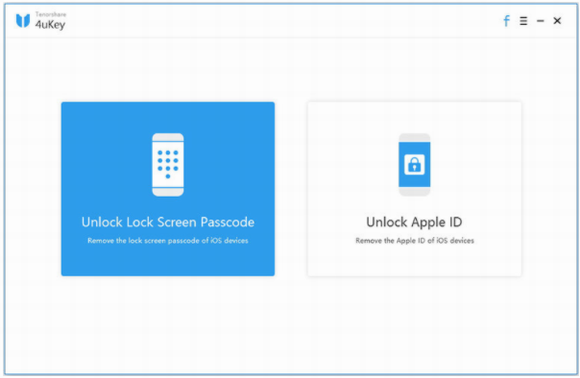Click the Unlock Lock Screen Passcode heading

(x=168, y=222)
